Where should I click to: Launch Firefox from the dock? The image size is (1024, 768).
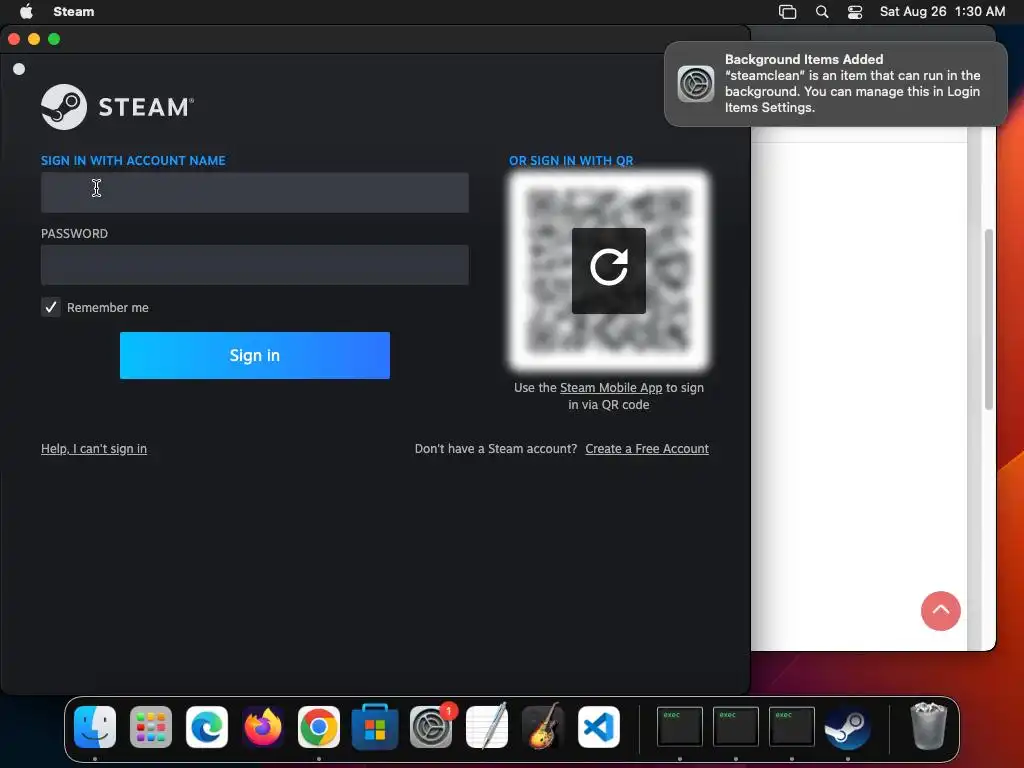click(263, 727)
